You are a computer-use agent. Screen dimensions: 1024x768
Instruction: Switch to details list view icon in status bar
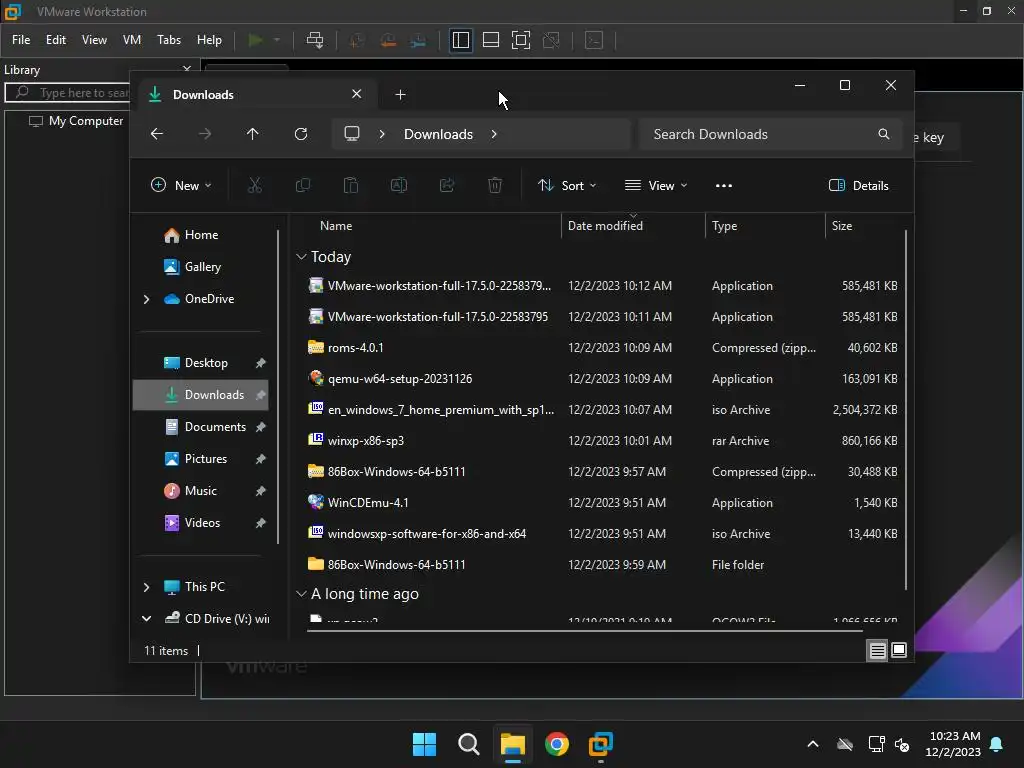pos(877,650)
